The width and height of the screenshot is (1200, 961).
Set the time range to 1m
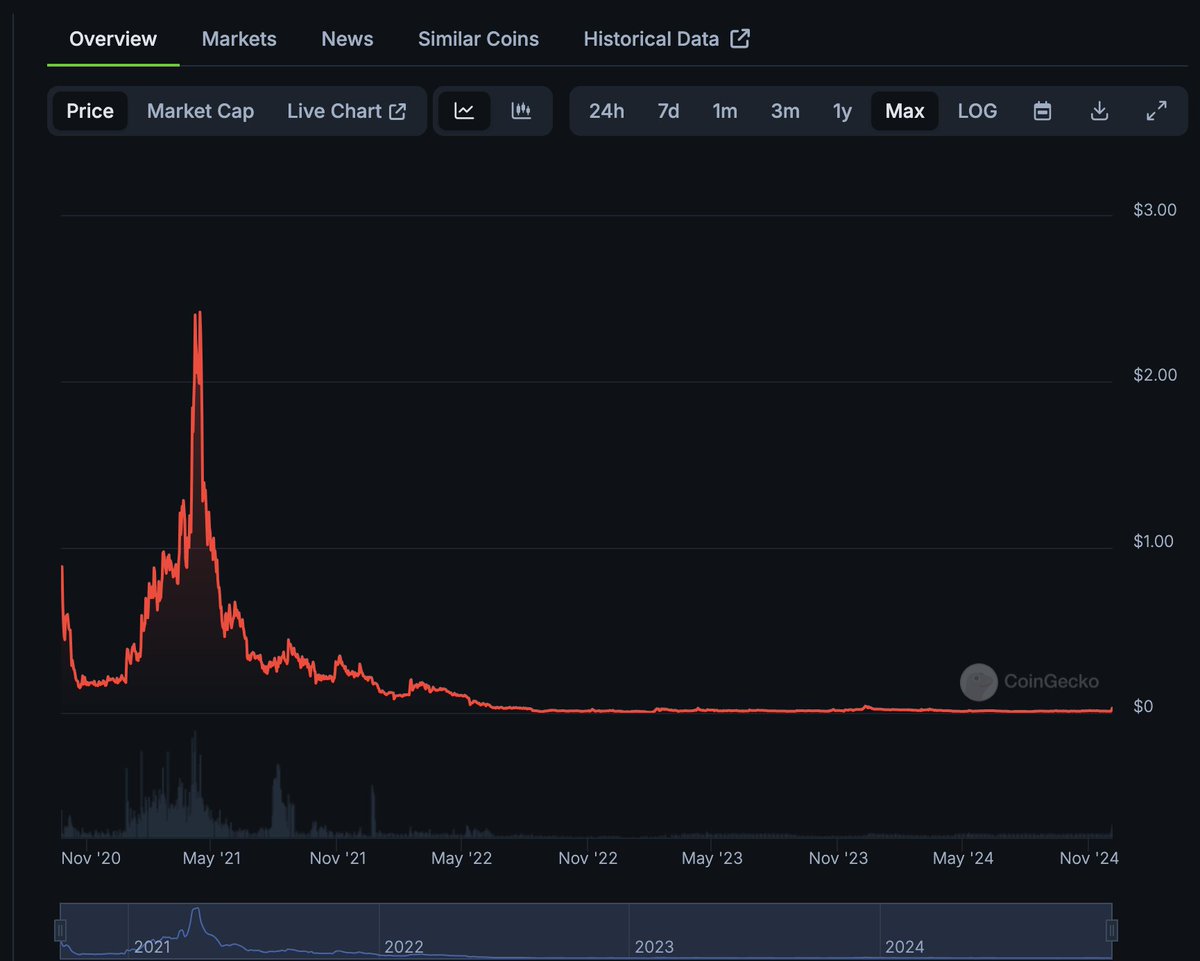click(x=725, y=111)
